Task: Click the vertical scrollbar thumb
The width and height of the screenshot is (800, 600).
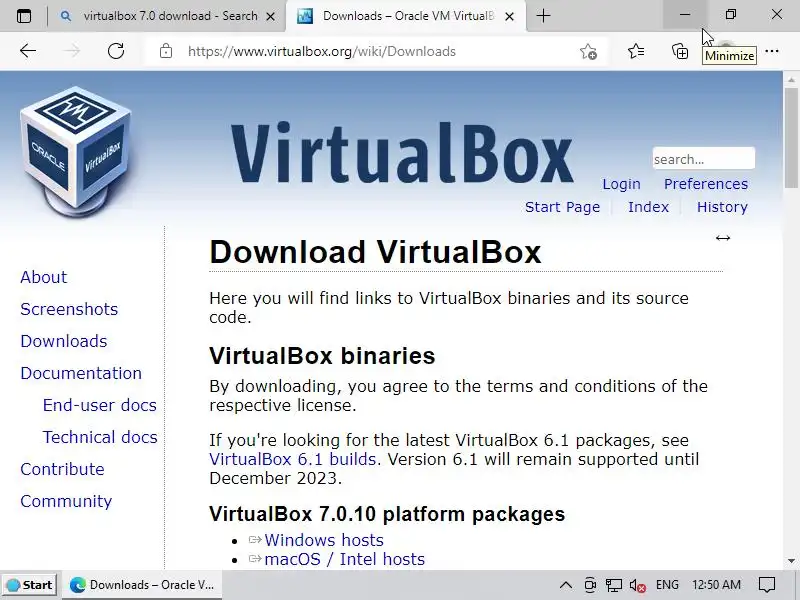Action: coord(792,138)
